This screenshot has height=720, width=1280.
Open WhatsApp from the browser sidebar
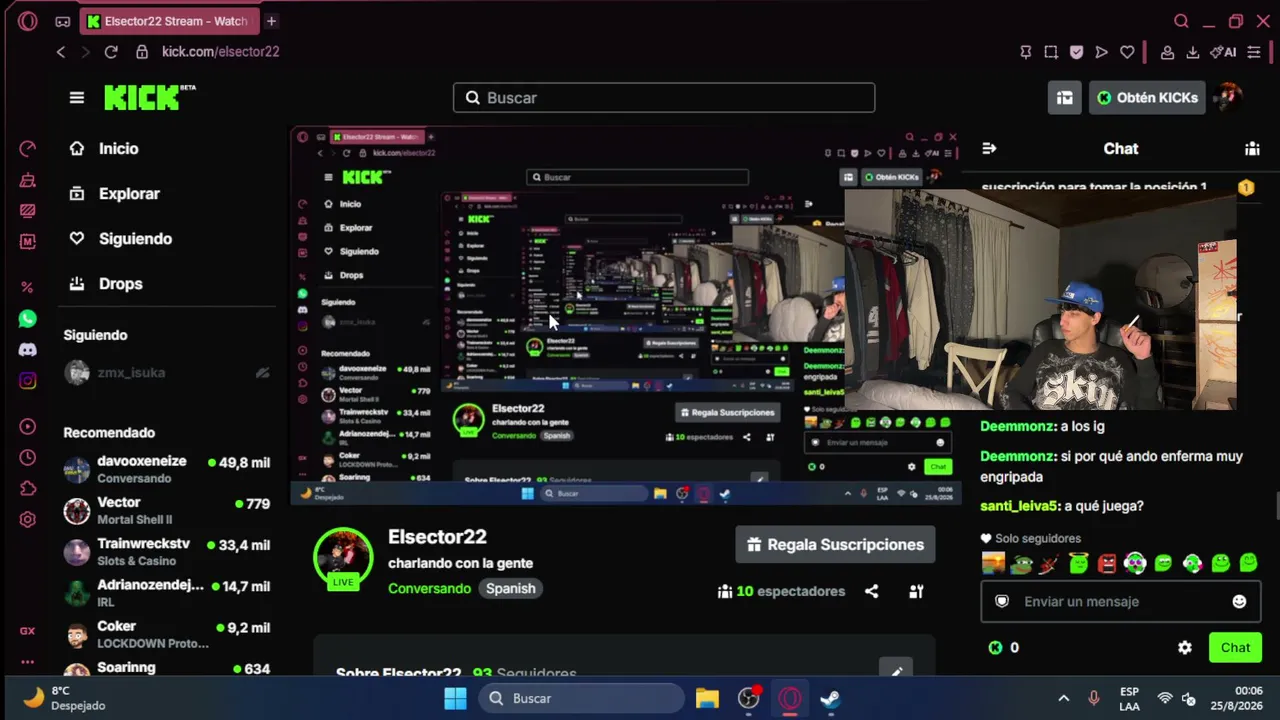click(28, 319)
